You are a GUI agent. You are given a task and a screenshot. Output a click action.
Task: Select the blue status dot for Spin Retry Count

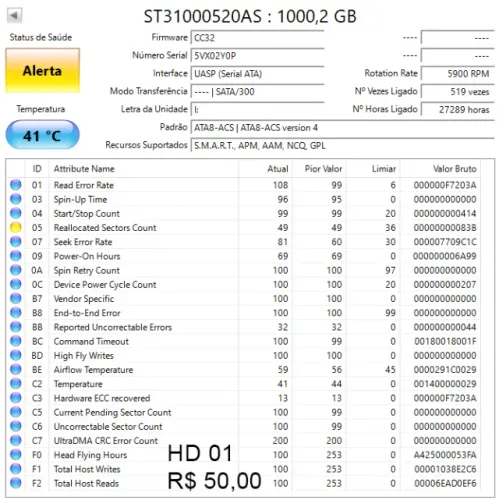coord(15,270)
